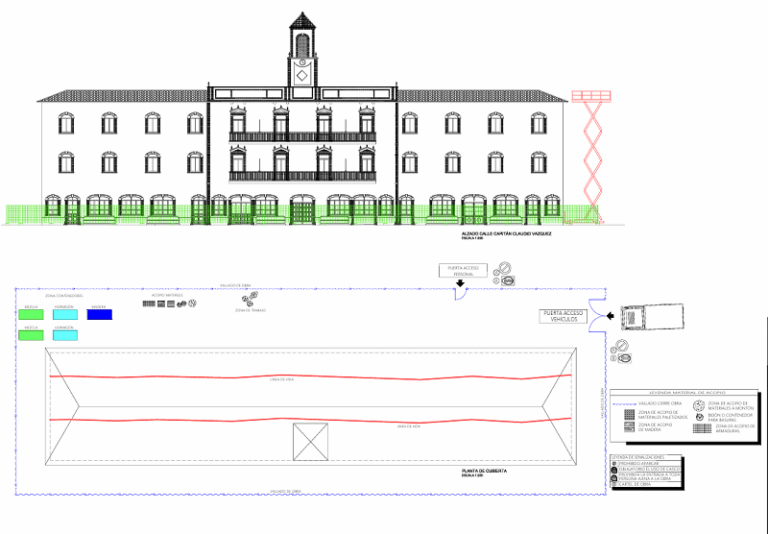Image resolution: width=768 pixels, height=534 pixels.
Task: Select the rebar storage hatch in legend
Action: [702, 429]
